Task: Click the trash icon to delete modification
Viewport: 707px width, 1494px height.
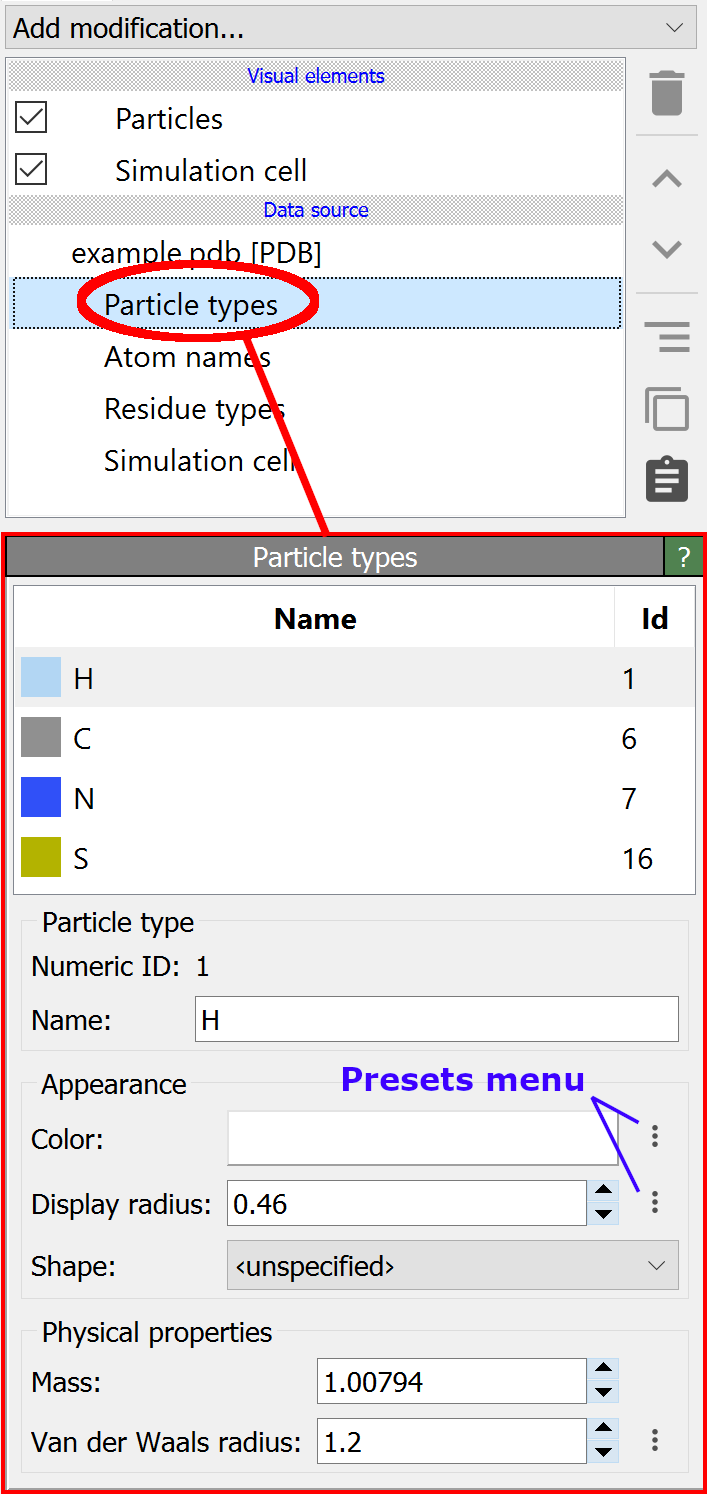Action: click(667, 93)
